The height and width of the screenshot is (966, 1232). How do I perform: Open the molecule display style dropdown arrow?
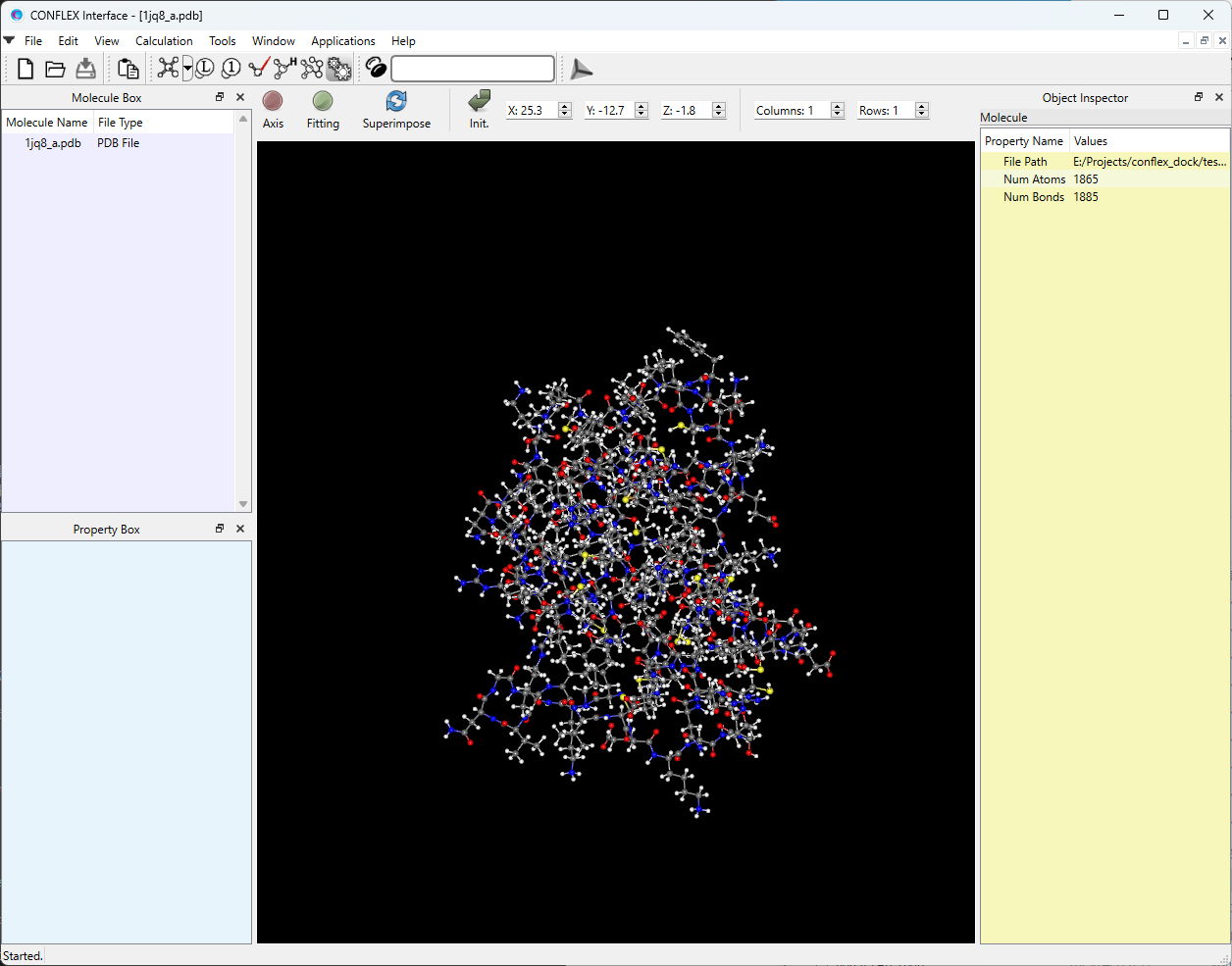click(187, 69)
